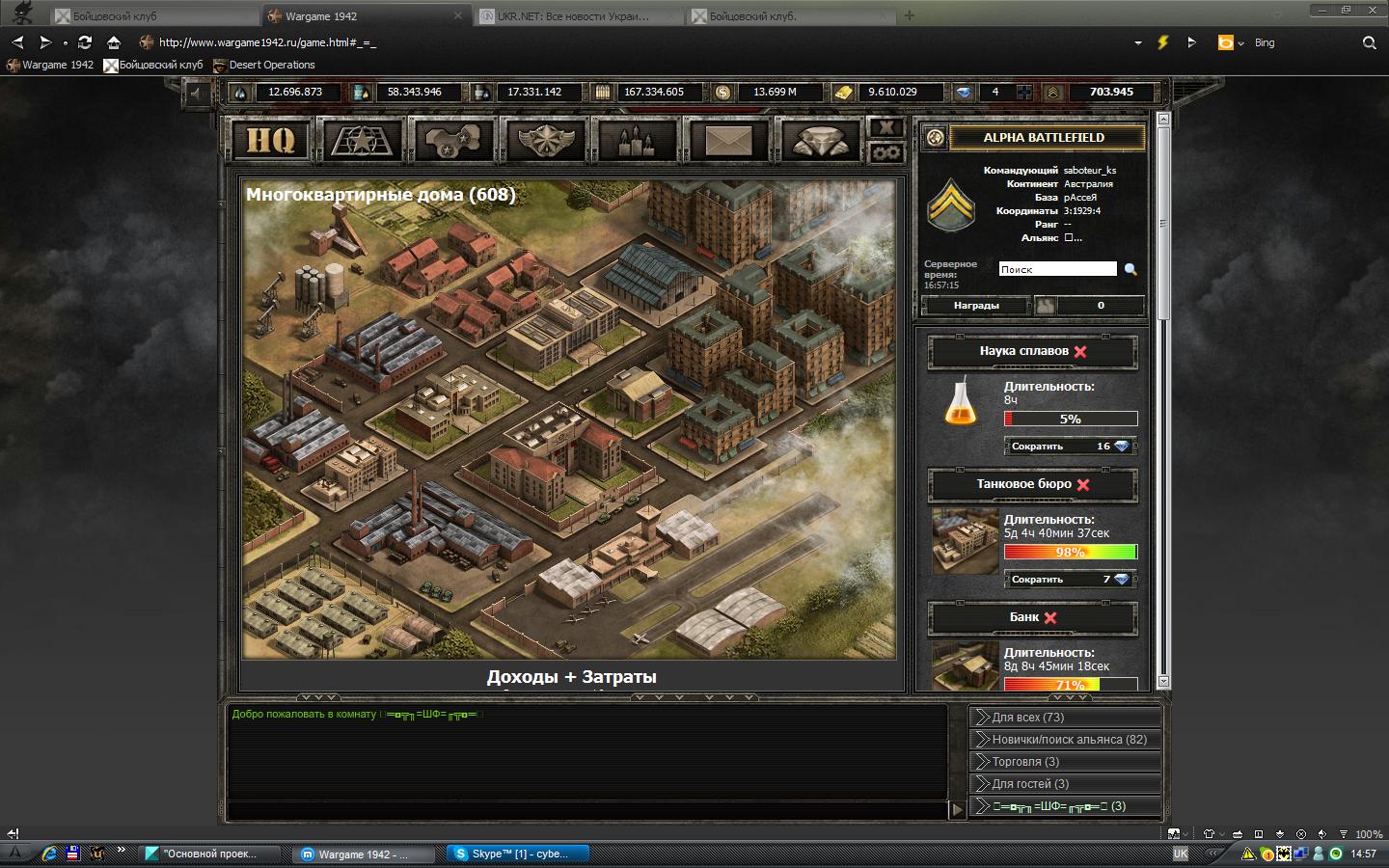Click the fuel barrel resource icon
Screen dimensions: 1389x868
361,93
